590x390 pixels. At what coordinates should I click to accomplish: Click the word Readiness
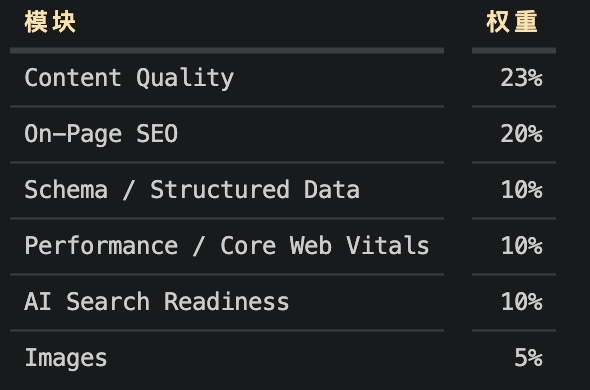pyautogui.click(x=227, y=302)
